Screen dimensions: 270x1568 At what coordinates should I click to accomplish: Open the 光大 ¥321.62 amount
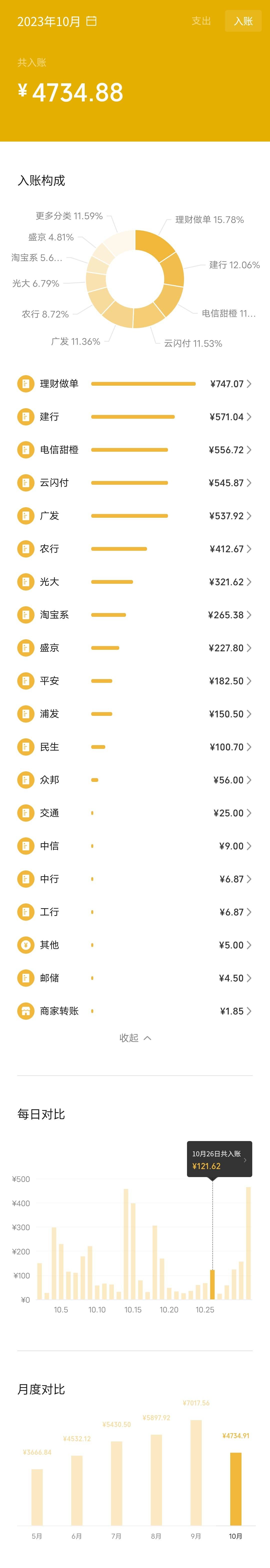226,582
